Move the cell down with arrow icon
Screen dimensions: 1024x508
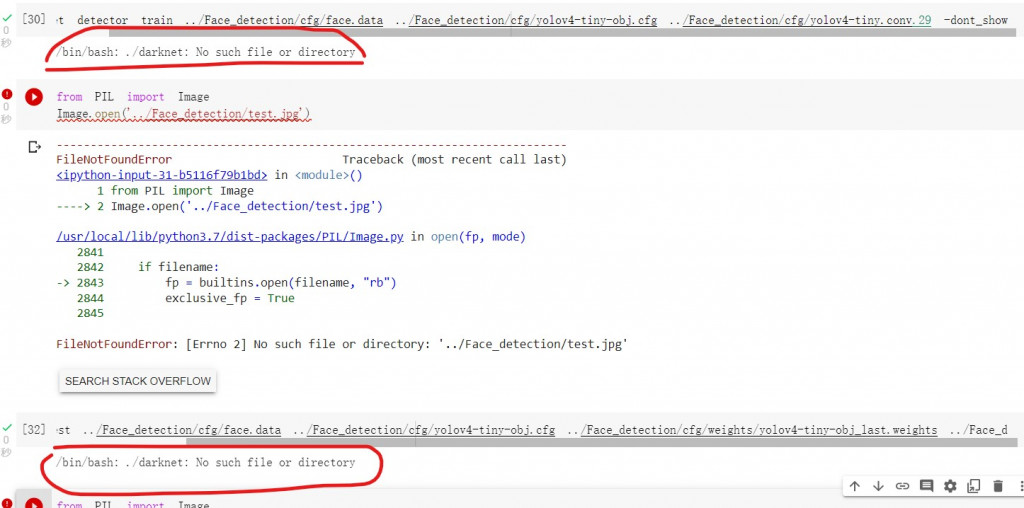click(878, 486)
